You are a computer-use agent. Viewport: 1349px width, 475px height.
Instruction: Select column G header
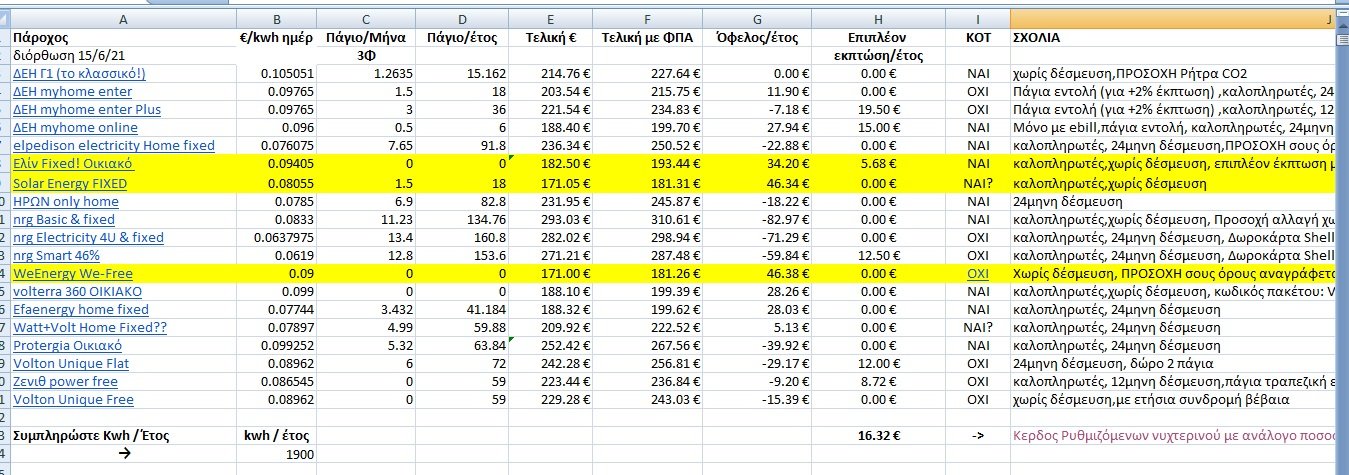[757, 19]
